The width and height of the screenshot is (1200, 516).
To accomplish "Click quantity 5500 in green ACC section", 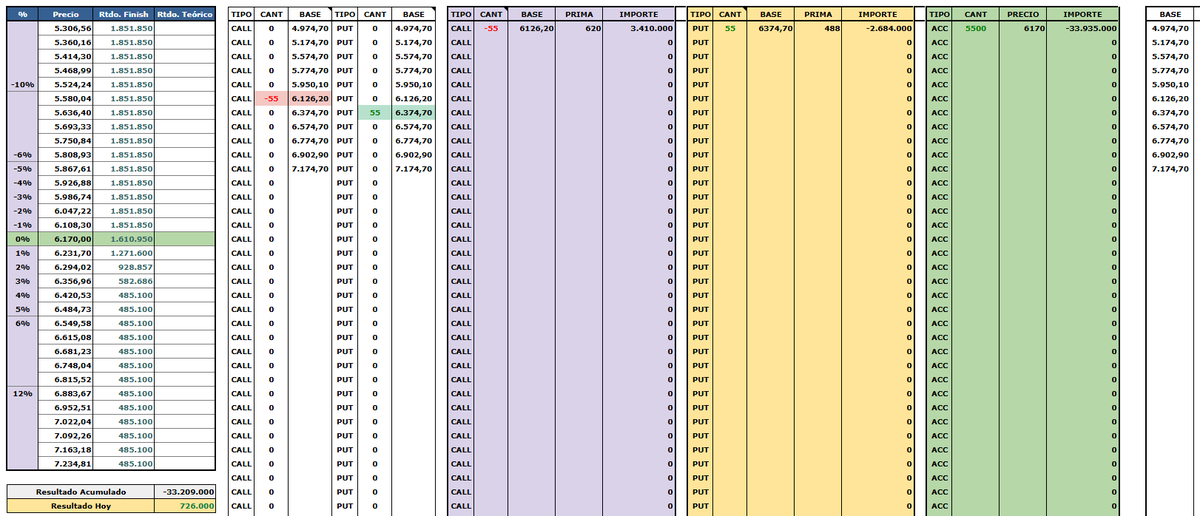I will 976,29.
